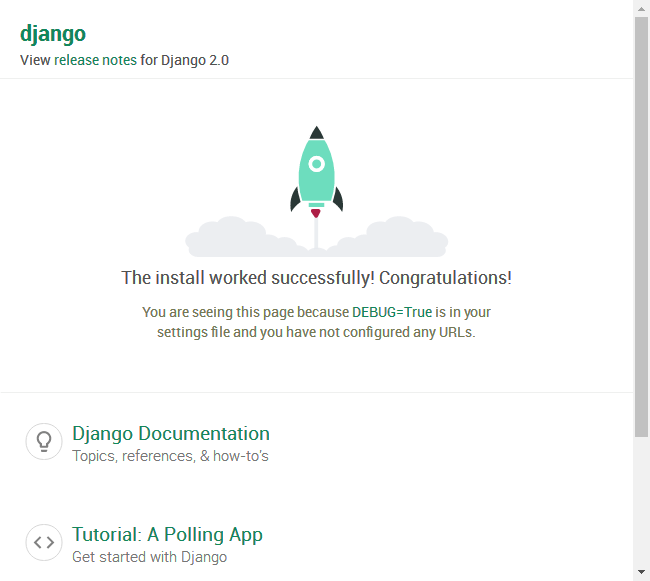Open the release notes link

coord(95,60)
